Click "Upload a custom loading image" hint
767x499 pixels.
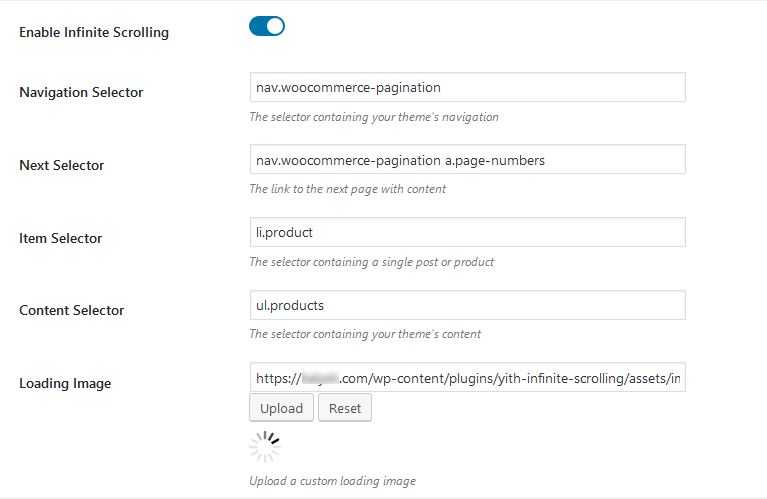(332, 481)
